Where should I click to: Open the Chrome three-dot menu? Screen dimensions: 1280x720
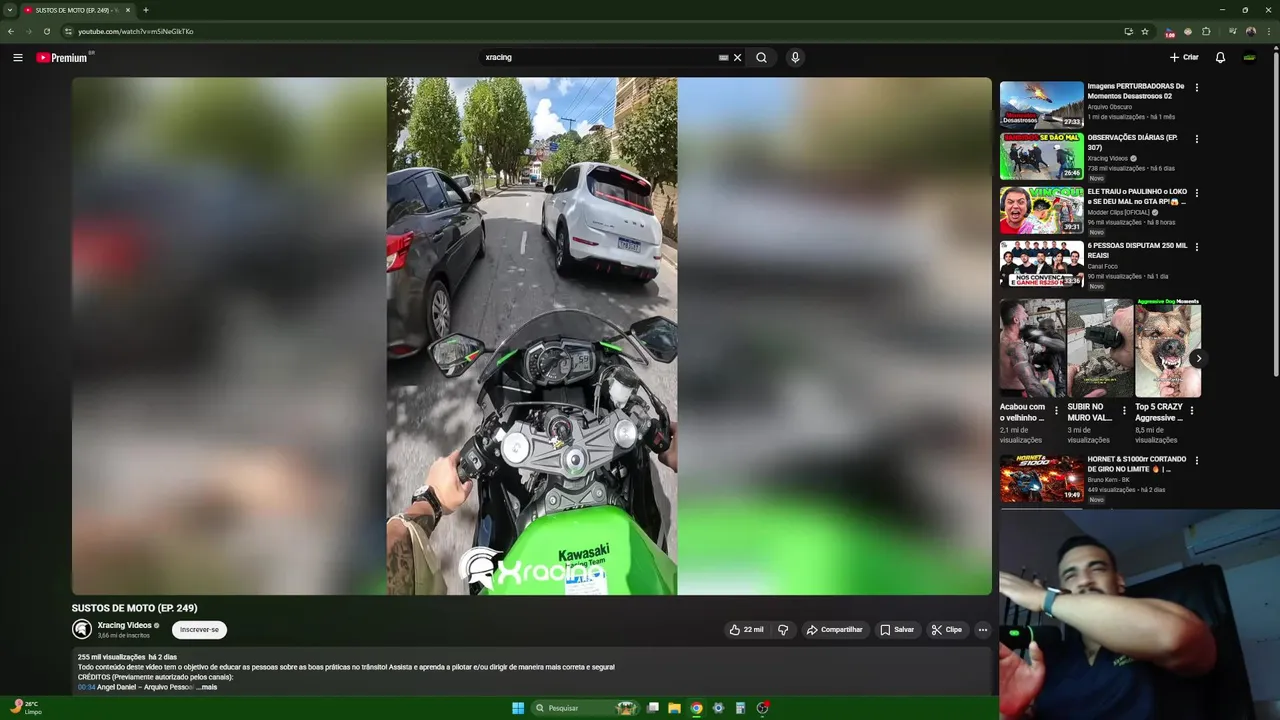point(1268,31)
